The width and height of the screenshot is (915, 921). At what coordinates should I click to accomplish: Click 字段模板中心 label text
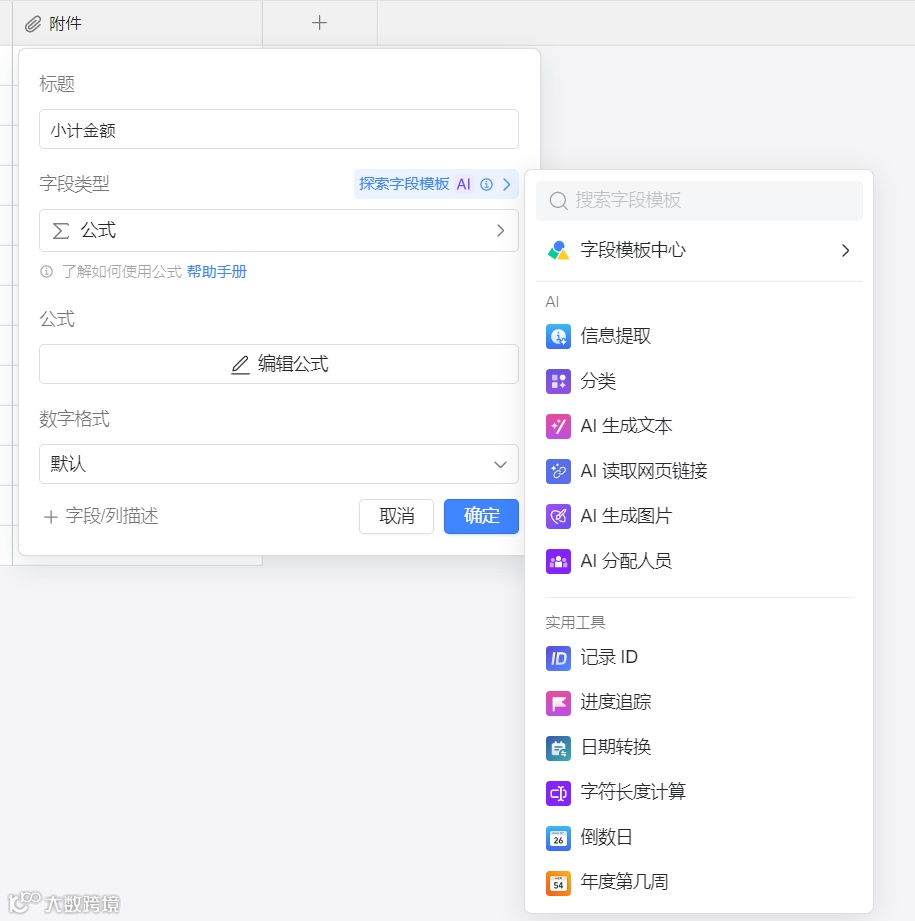633,250
